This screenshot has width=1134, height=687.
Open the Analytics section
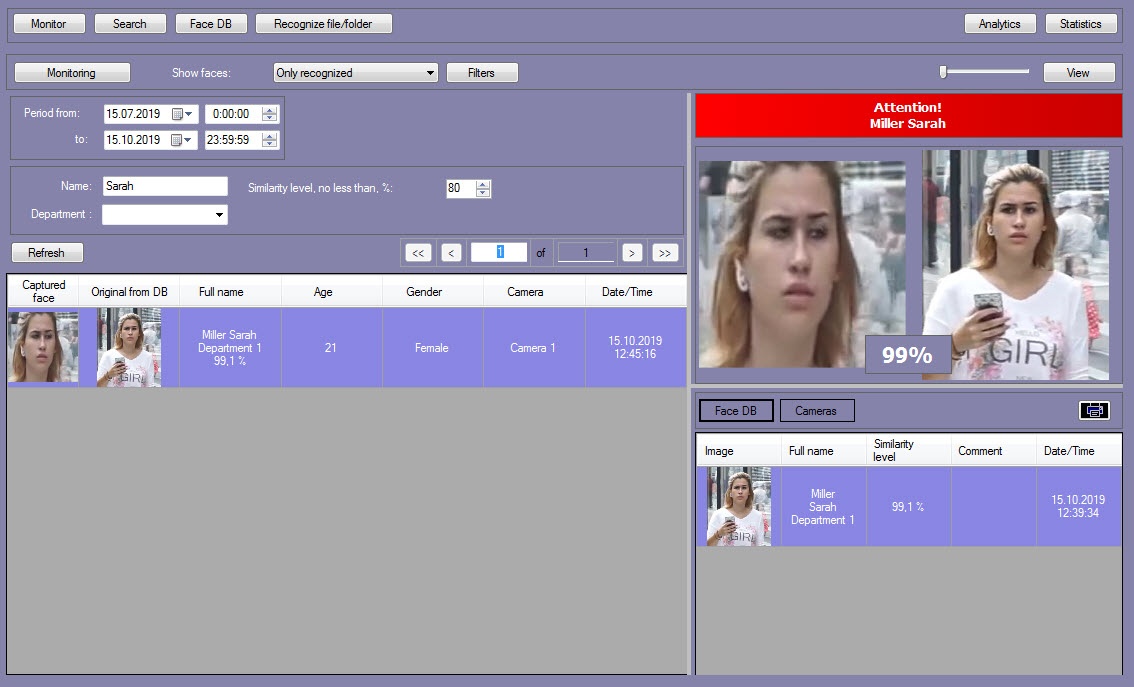[x=999, y=24]
